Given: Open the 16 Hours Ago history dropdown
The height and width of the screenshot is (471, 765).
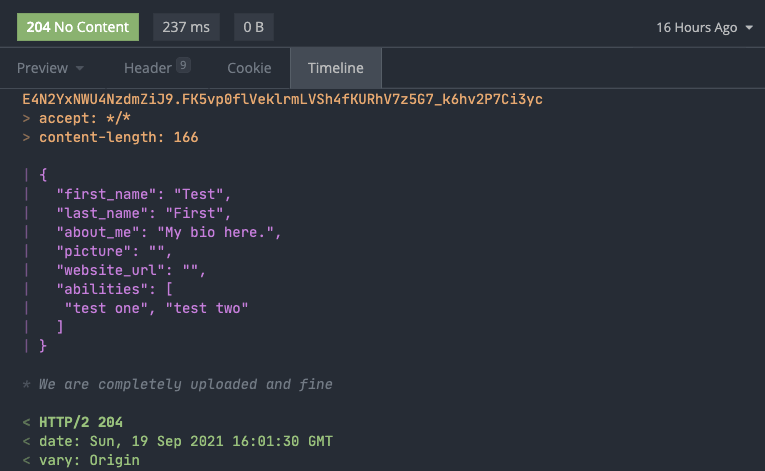Looking at the screenshot, I should (x=705, y=28).
